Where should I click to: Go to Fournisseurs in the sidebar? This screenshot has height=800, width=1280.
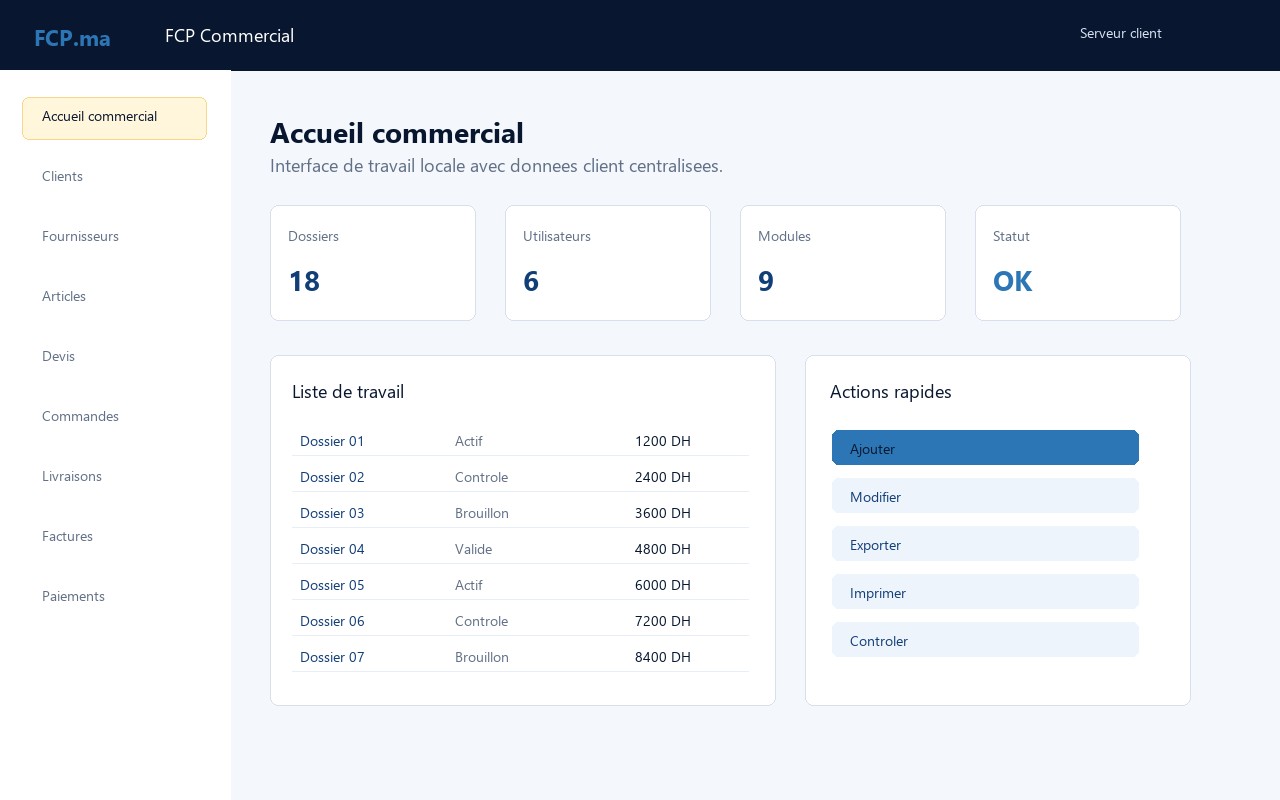[x=114, y=236]
